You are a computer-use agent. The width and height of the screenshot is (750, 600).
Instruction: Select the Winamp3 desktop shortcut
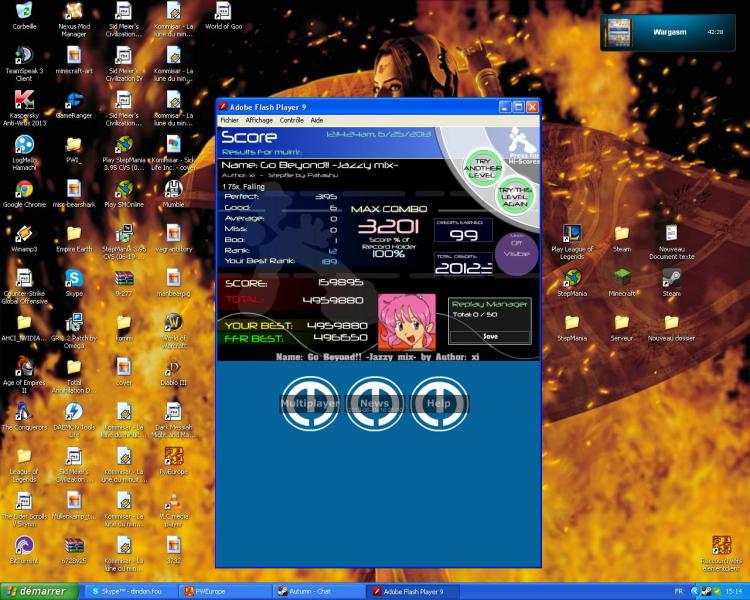24,235
